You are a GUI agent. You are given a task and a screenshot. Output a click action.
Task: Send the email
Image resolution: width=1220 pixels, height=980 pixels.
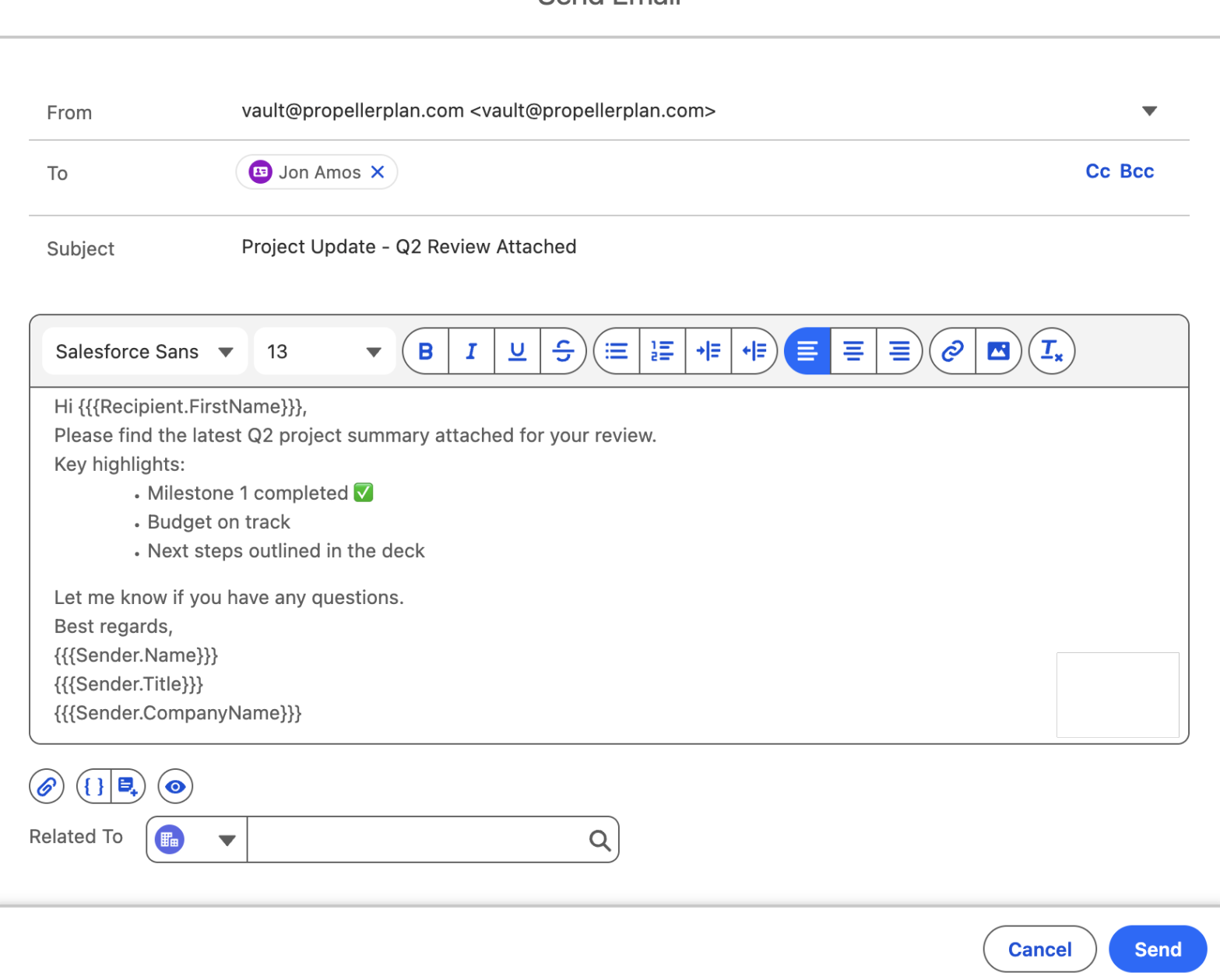point(1158,949)
